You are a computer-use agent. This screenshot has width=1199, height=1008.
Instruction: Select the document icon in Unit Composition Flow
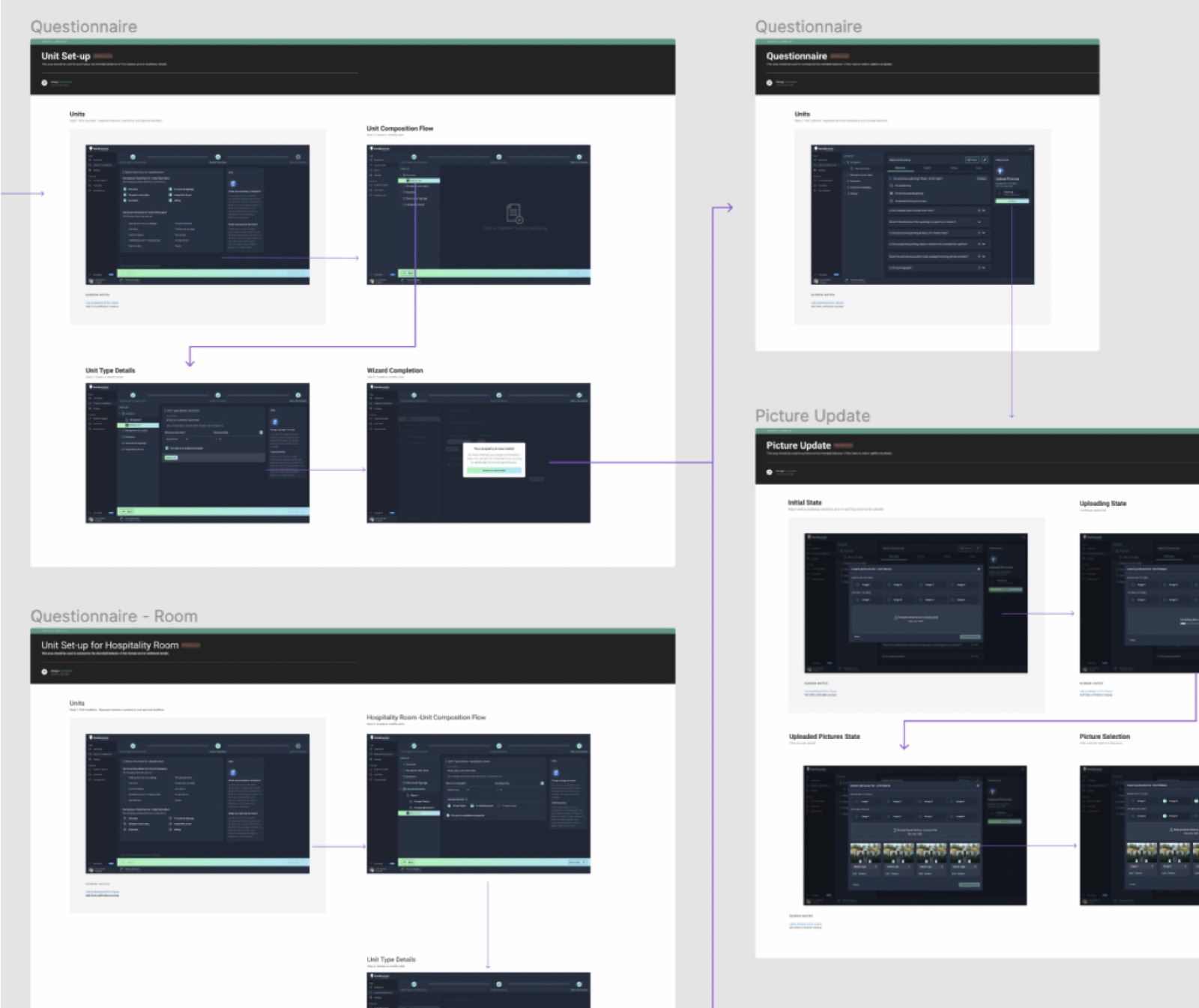coord(514,214)
